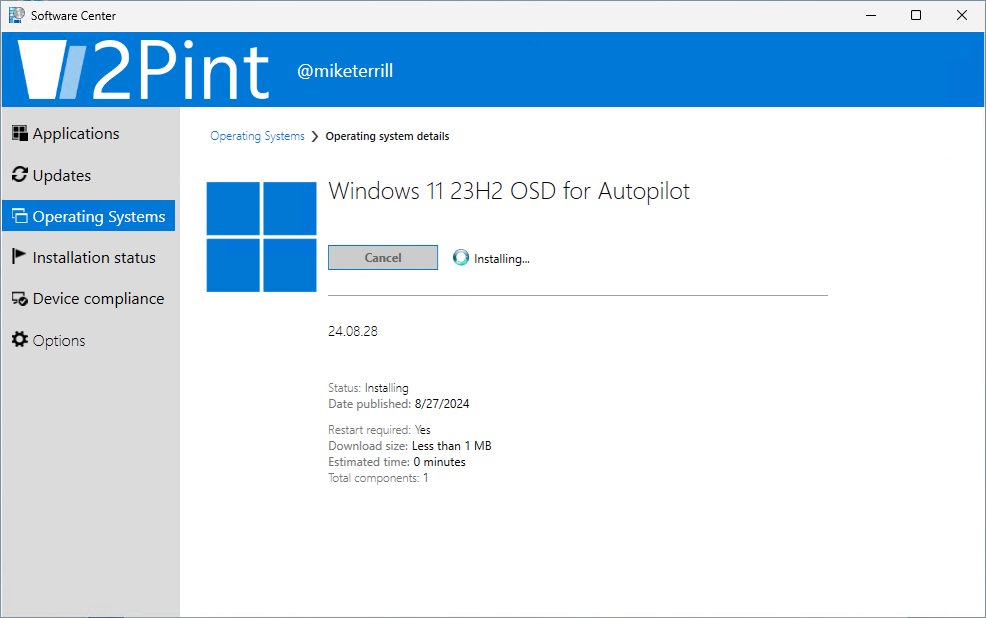Screen dimensions: 986x618
Task: Open the Applications section
Action: click(88, 133)
